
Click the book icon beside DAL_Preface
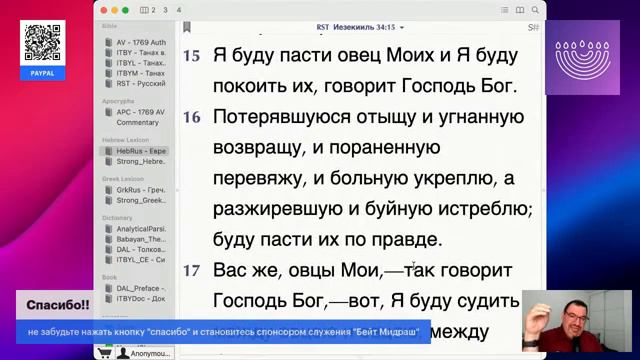pyautogui.click(x=109, y=288)
